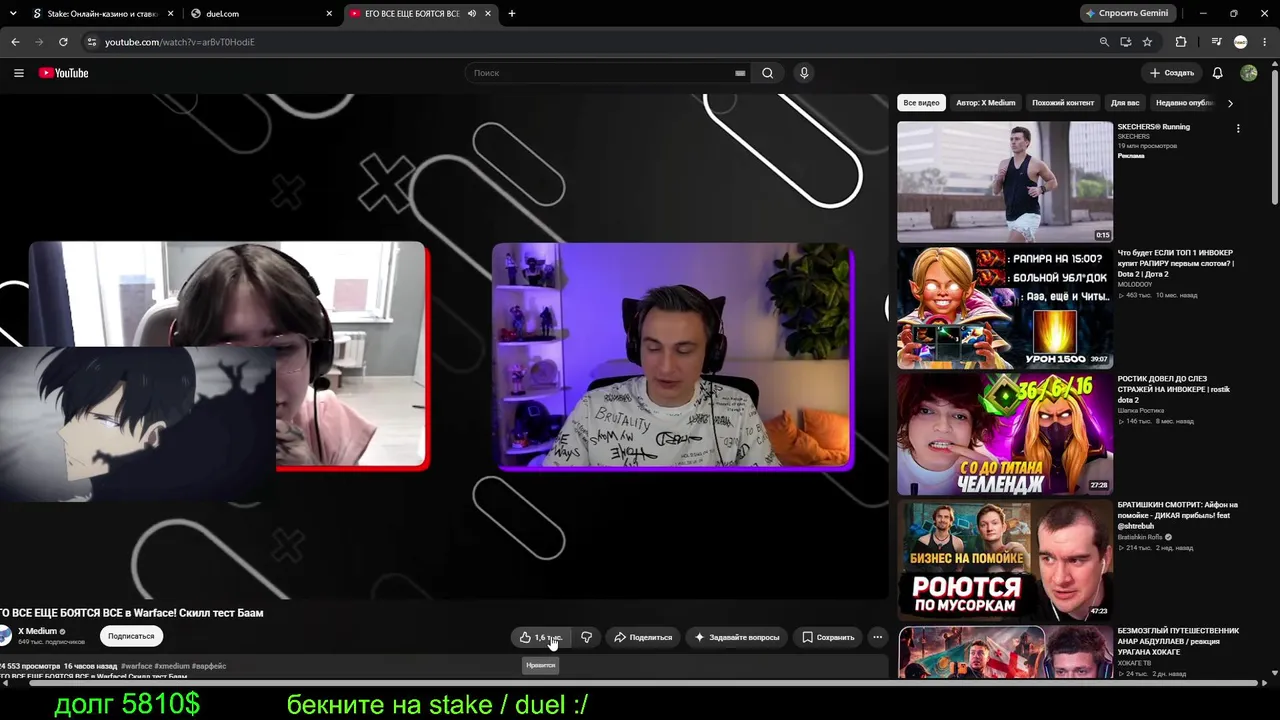This screenshot has height=720, width=1280.
Task: Open video title БЕЗМОЗГЛЫЙ ПУТЕШЕСТВЕННИК
Action: [1178, 641]
